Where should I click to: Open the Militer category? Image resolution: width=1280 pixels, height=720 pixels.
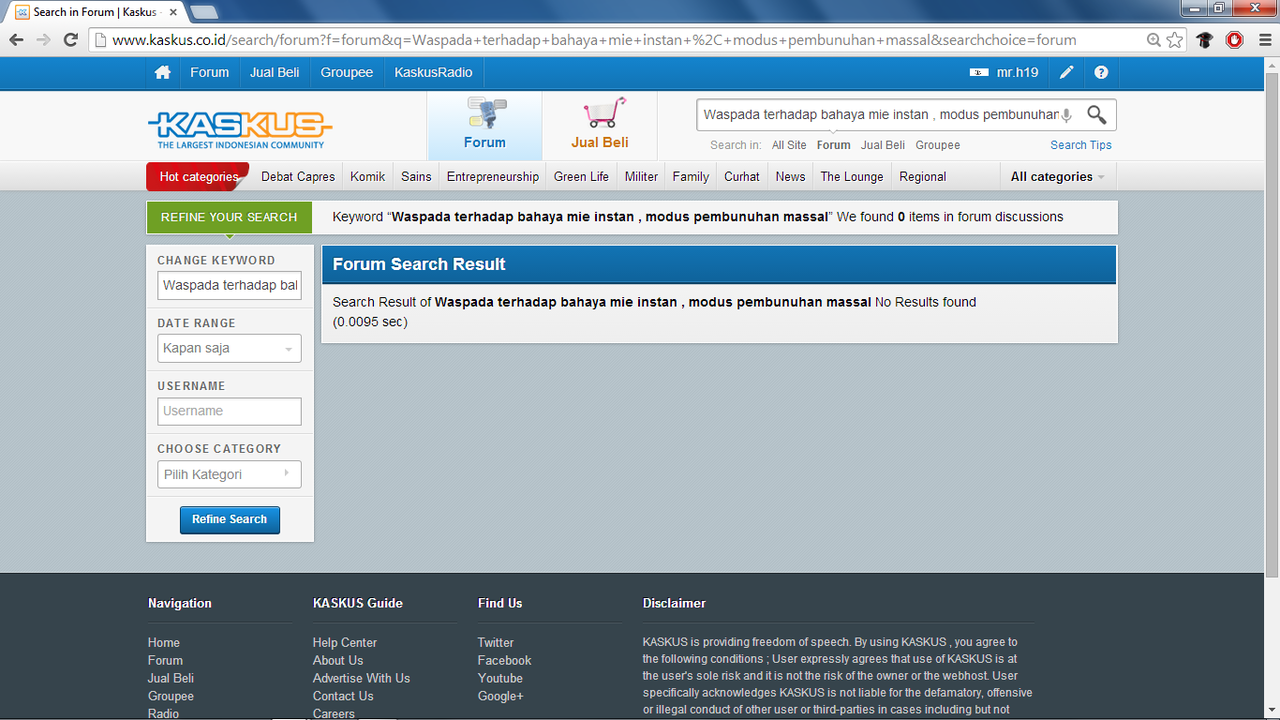(x=641, y=177)
